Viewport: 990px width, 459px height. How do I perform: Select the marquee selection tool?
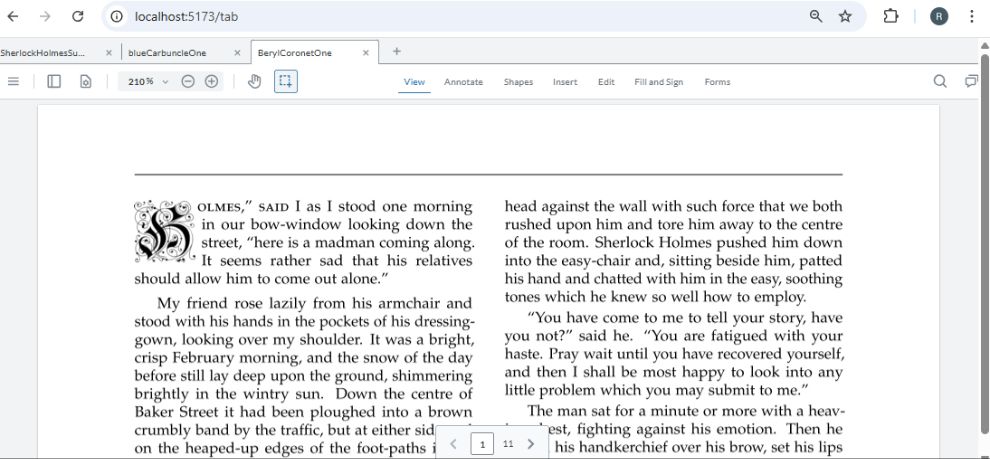coord(285,81)
